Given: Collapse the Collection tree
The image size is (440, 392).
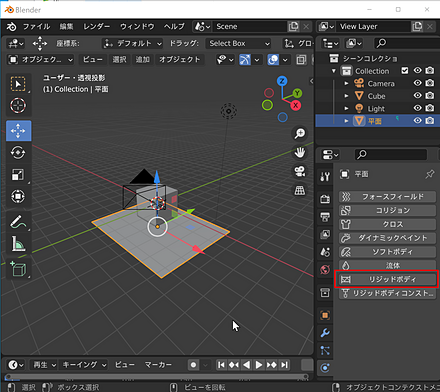Looking at the screenshot, I should (x=334, y=71).
